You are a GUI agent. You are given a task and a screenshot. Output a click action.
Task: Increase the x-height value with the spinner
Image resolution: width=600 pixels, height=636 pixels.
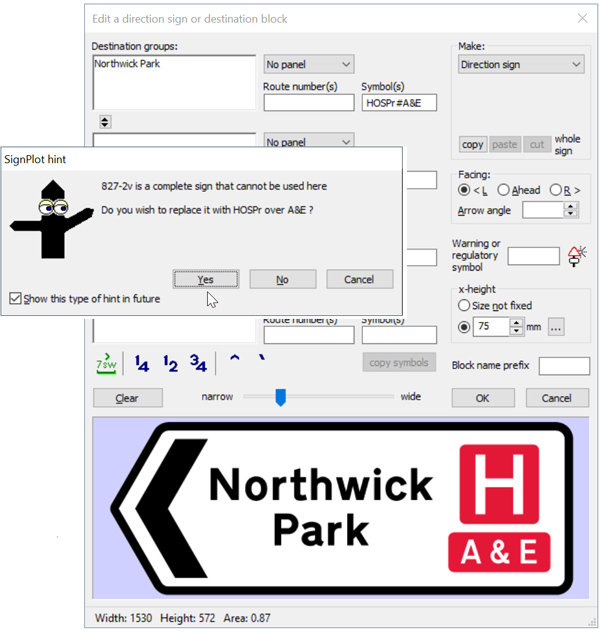pyautogui.click(x=516, y=322)
